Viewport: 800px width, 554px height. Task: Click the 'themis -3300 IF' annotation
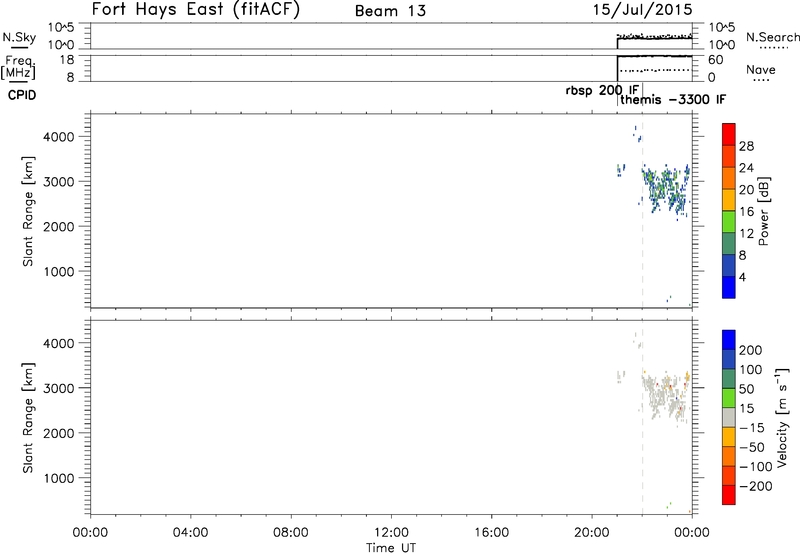(x=673, y=99)
